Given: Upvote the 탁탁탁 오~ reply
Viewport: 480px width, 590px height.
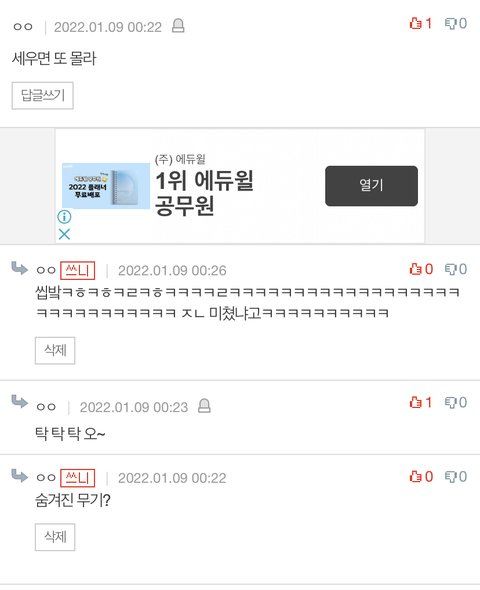Looking at the screenshot, I should [x=421, y=402].
